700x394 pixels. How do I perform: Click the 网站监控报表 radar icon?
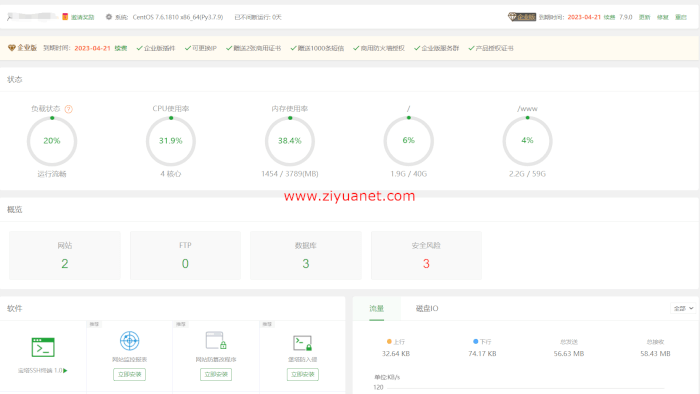click(x=129, y=341)
